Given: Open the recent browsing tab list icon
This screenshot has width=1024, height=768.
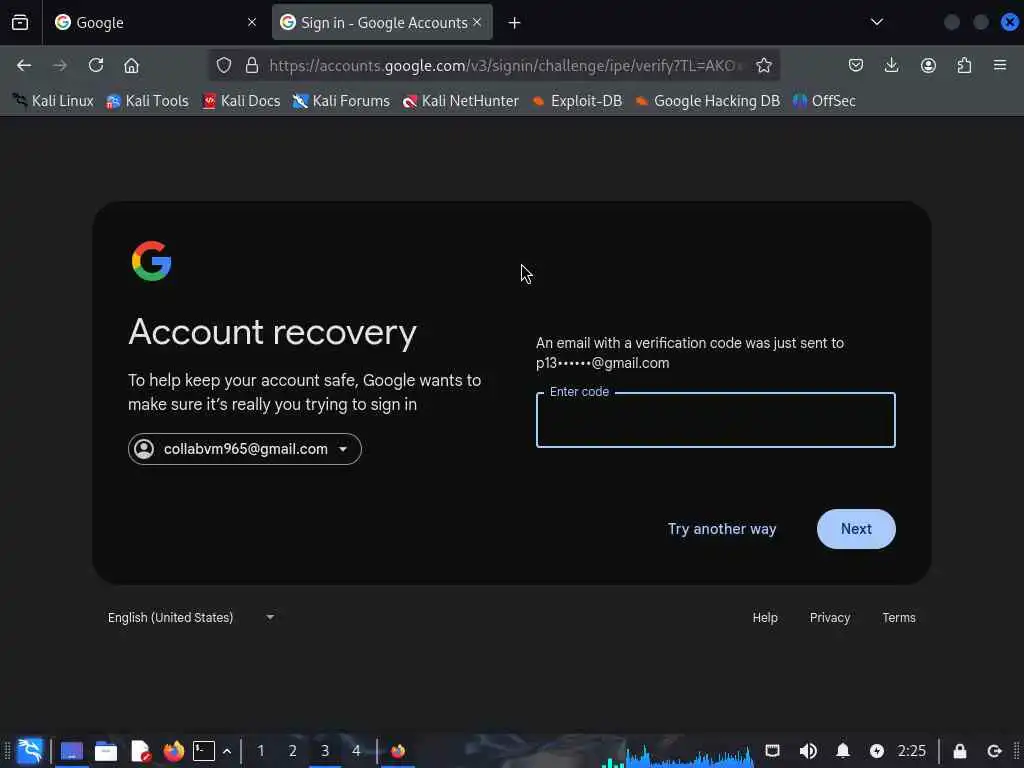Looking at the screenshot, I should coord(20,23).
